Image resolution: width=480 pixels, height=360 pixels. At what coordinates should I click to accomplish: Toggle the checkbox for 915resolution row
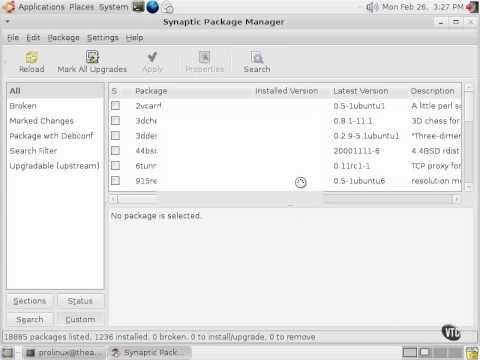(x=115, y=180)
